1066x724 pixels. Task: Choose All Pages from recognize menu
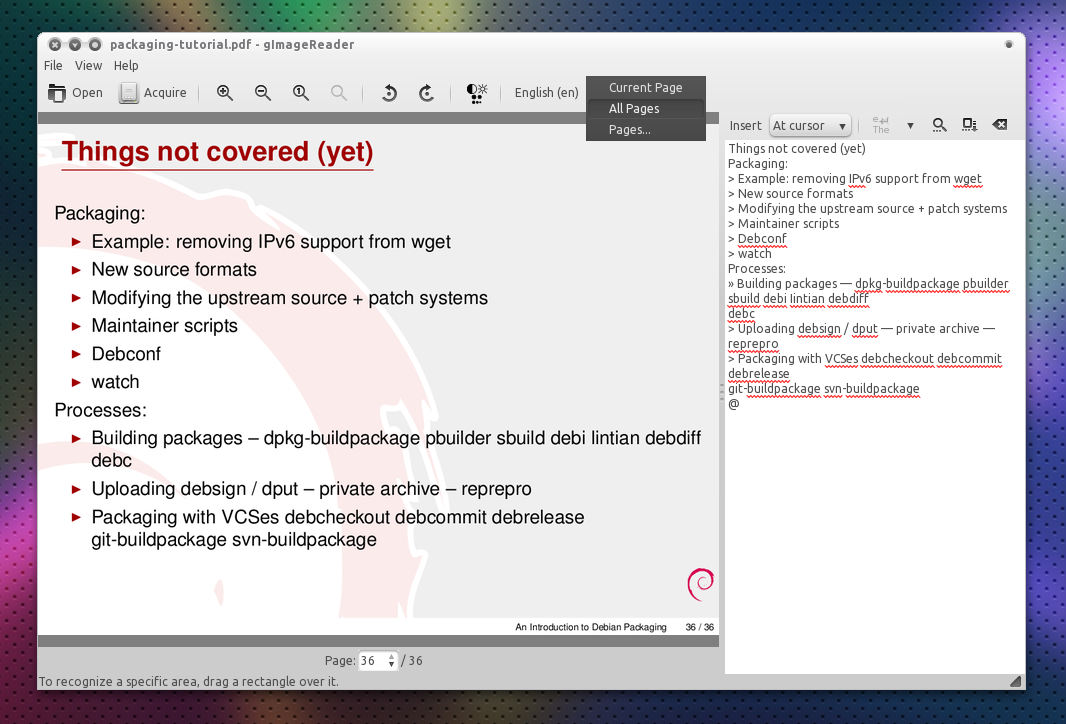(x=645, y=109)
